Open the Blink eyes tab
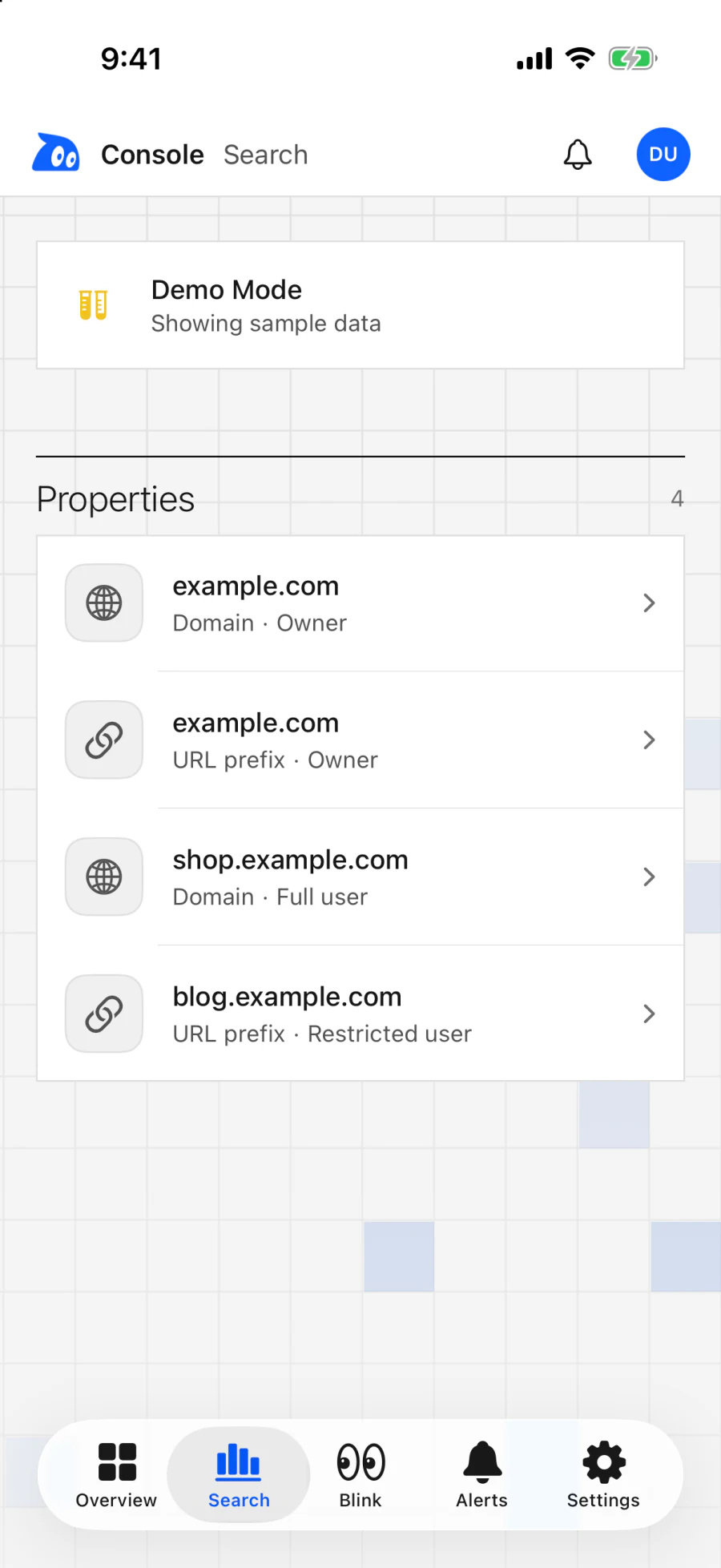The height and width of the screenshot is (1568, 721). click(x=360, y=1475)
